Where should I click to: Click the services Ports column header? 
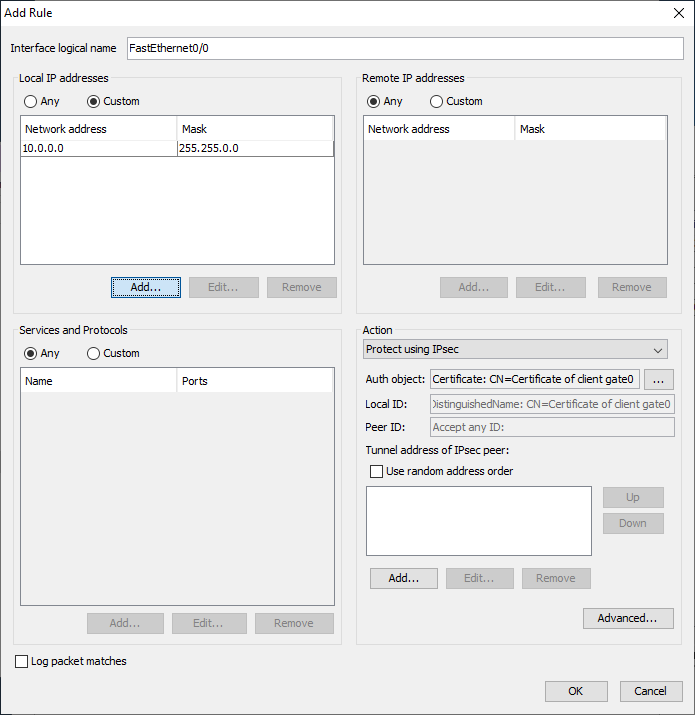pyautogui.click(x=254, y=381)
